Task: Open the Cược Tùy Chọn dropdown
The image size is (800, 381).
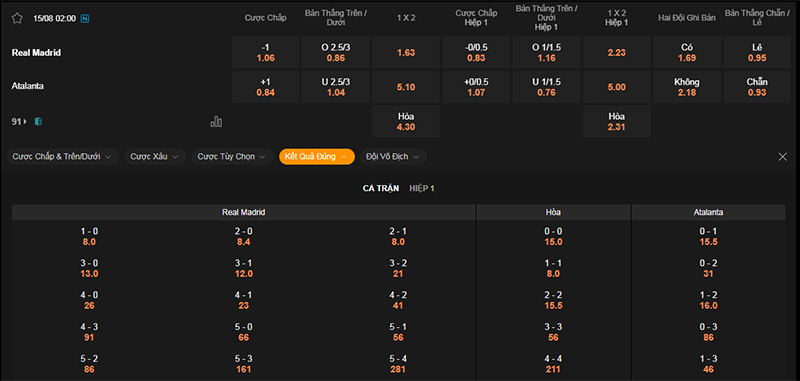Action: pyautogui.click(x=233, y=157)
